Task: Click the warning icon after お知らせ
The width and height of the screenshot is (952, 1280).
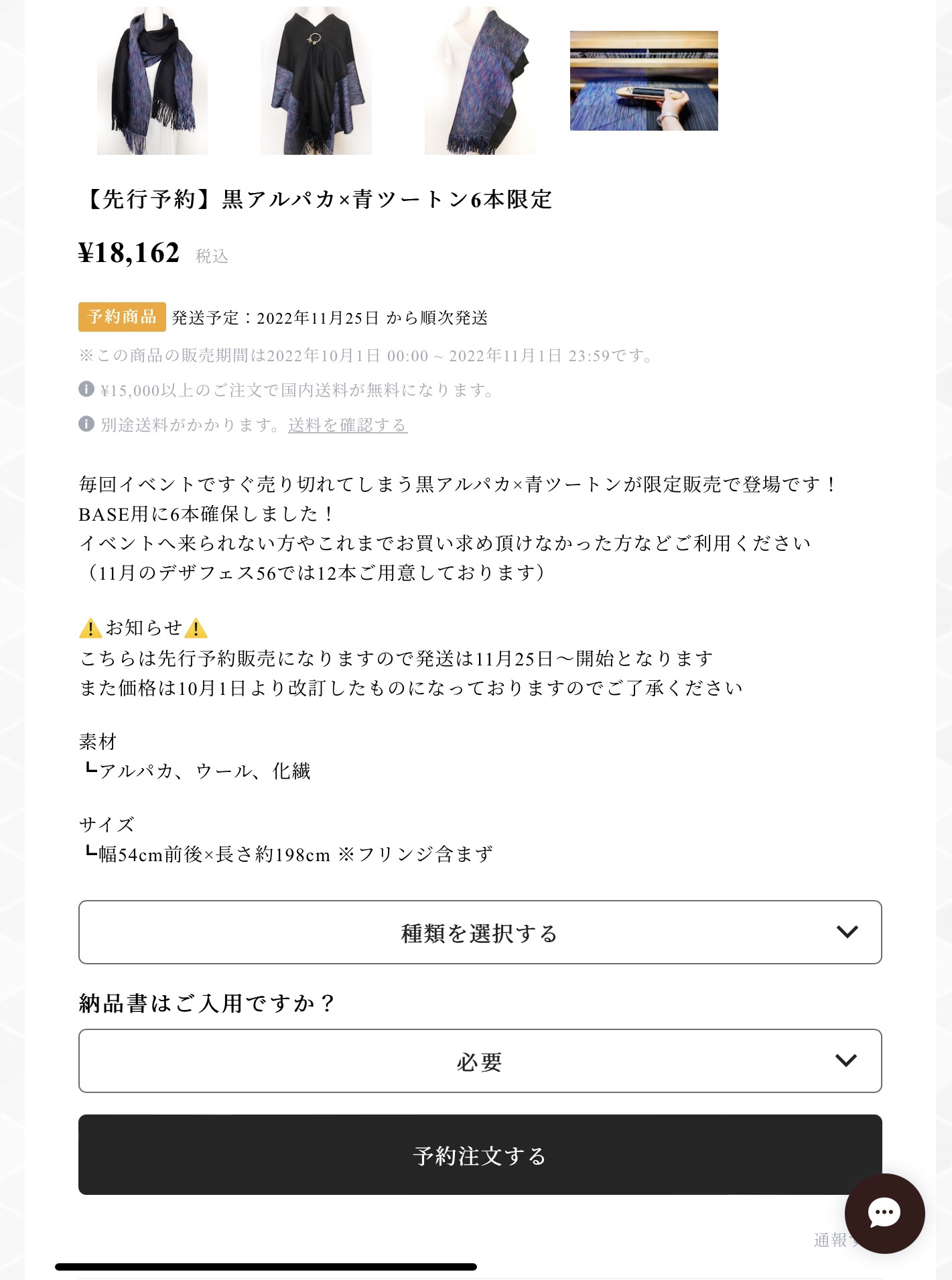Action: [196, 629]
